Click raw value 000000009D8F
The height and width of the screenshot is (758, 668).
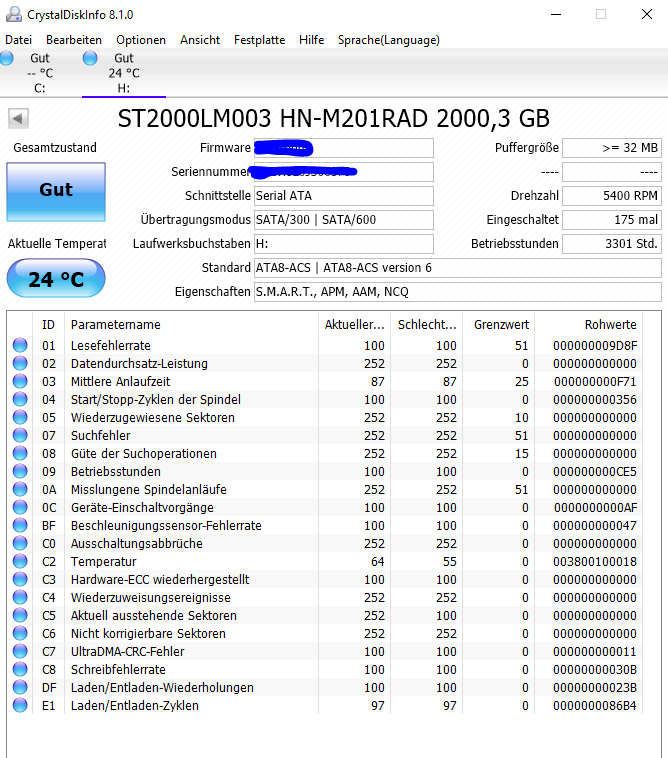(x=595, y=346)
